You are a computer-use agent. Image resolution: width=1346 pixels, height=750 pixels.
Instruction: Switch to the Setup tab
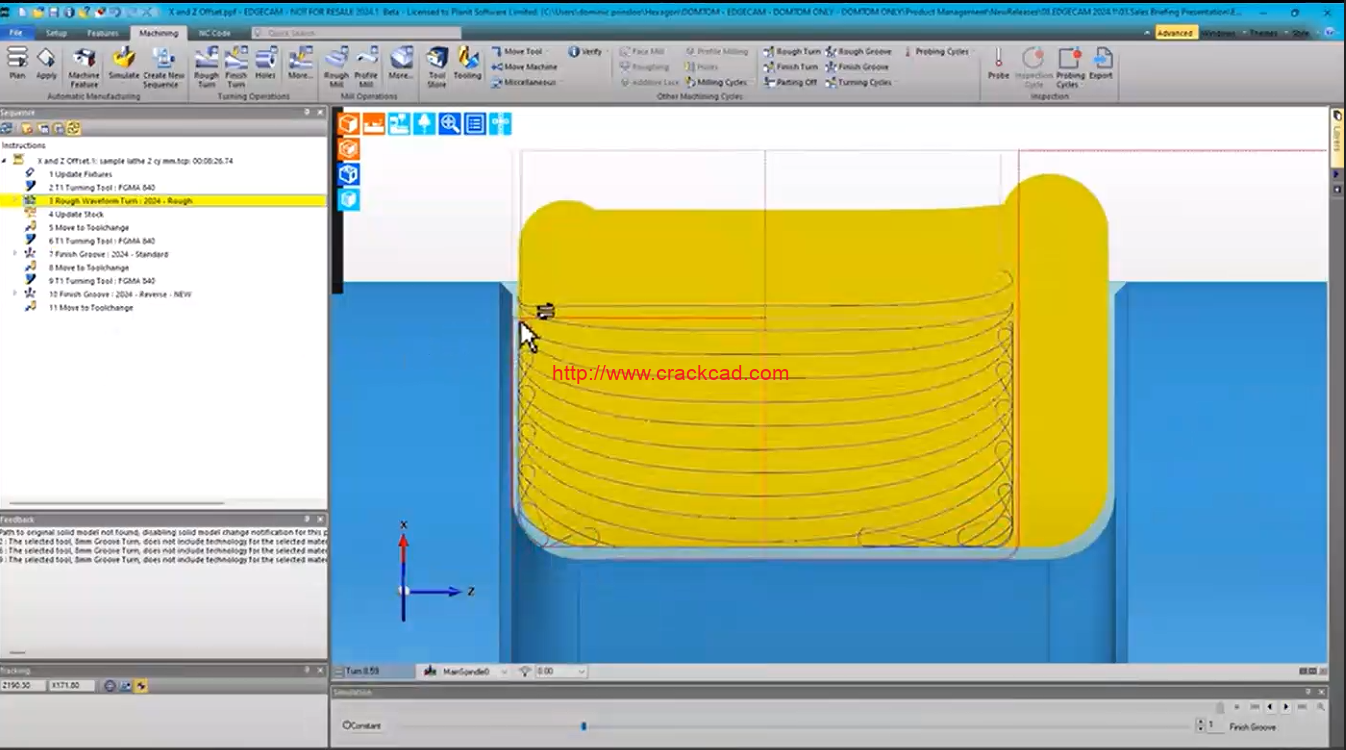click(x=56, y=33)
